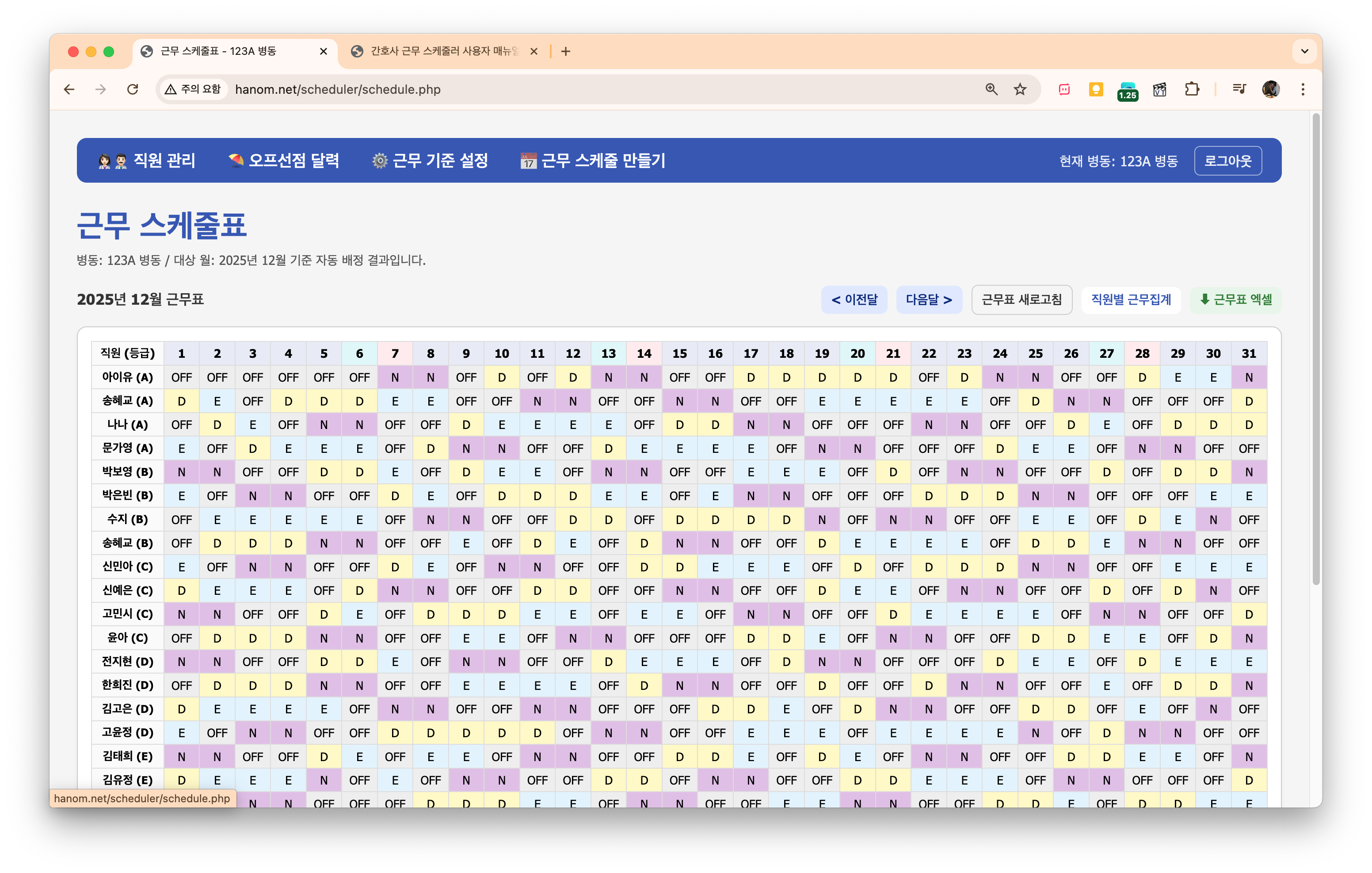The width and height of the screenshot is (1372, 873).
Task: Click the media playback control icon in toolbar
Action: 1239,89
